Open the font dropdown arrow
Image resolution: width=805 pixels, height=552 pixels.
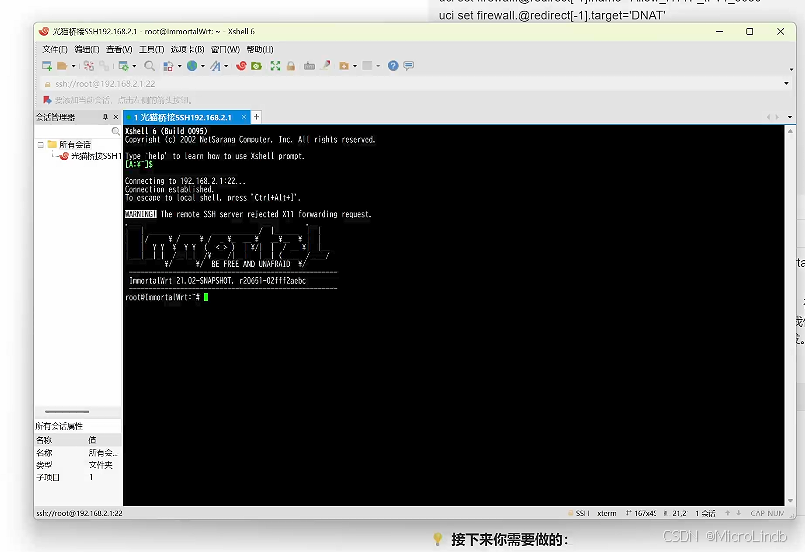tap(226, 66)
